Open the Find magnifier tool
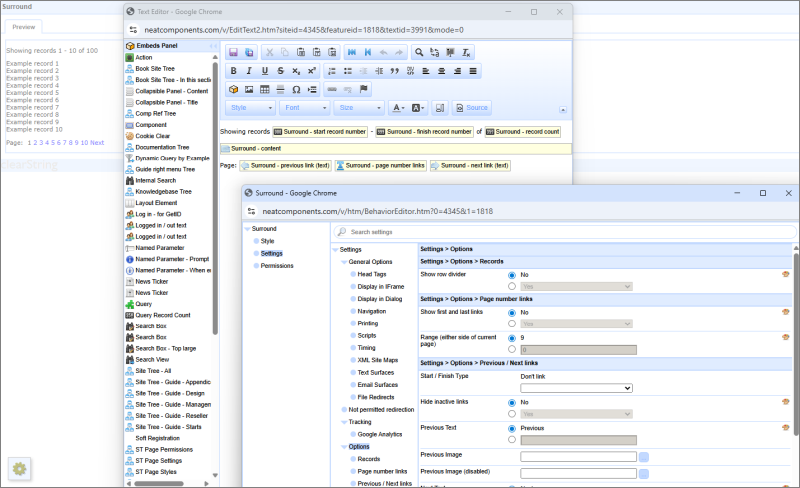 (419, 52)
